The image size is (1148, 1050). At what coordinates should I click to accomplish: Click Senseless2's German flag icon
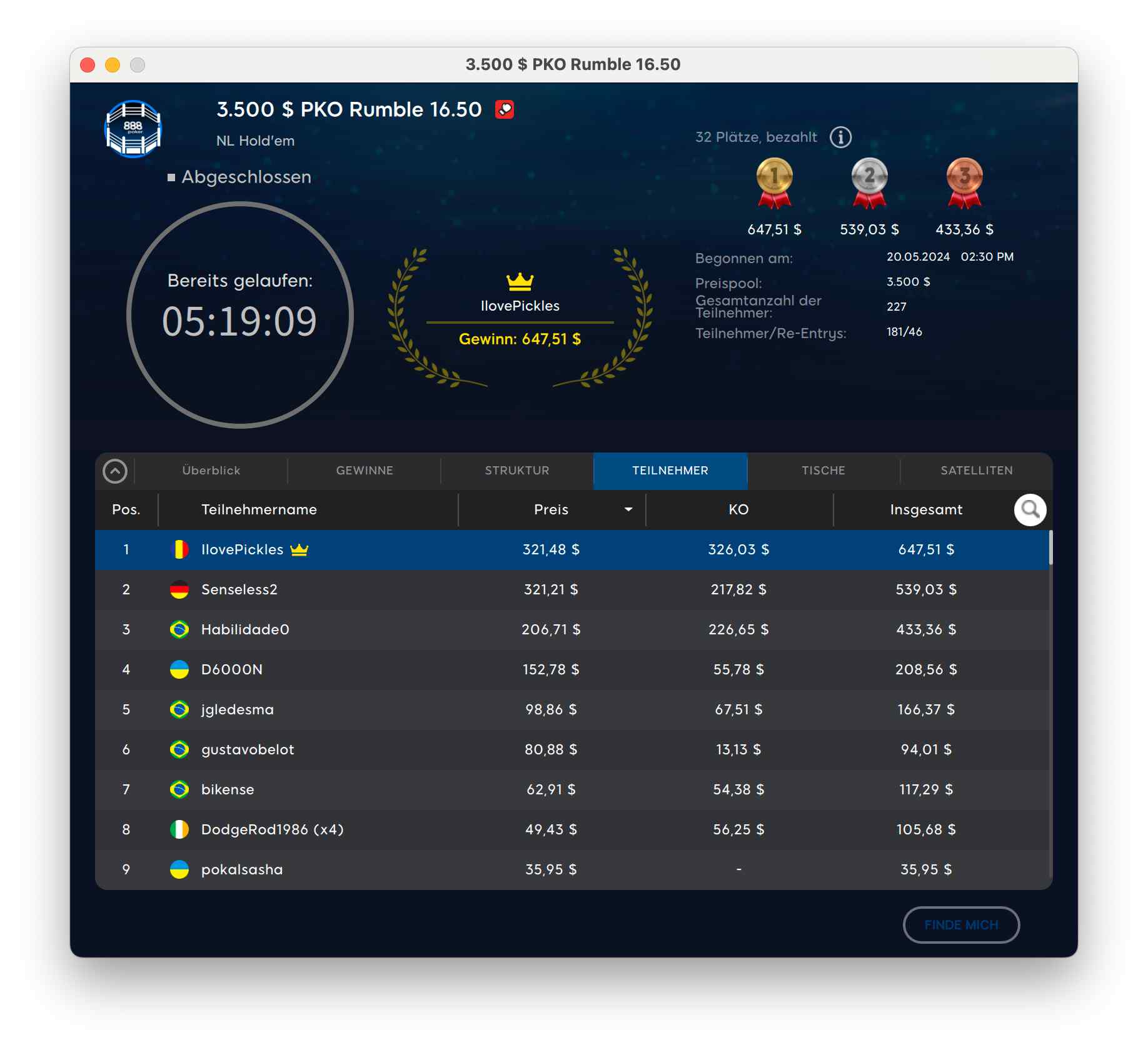pyautogui.click(x=179, y=589)
